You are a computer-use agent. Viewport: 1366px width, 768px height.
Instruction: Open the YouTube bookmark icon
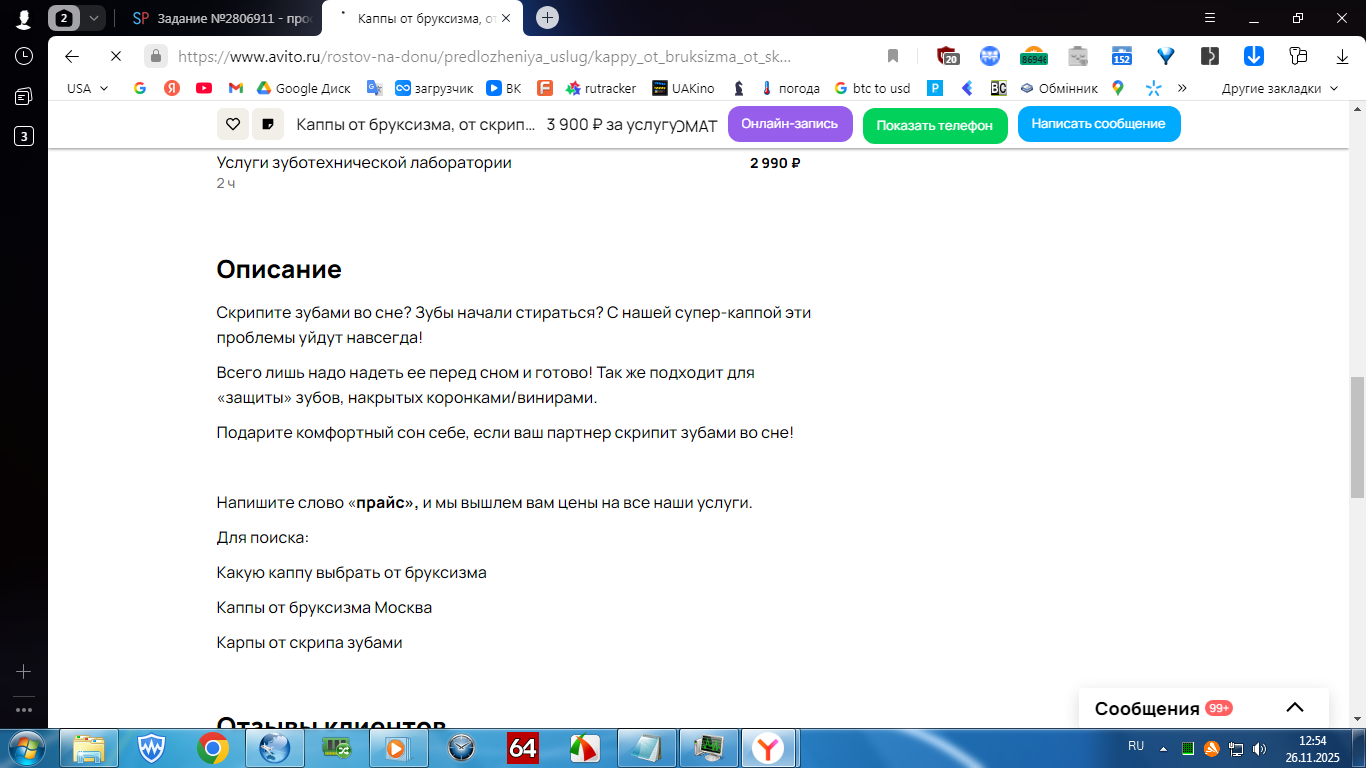(x=204, y=88)
